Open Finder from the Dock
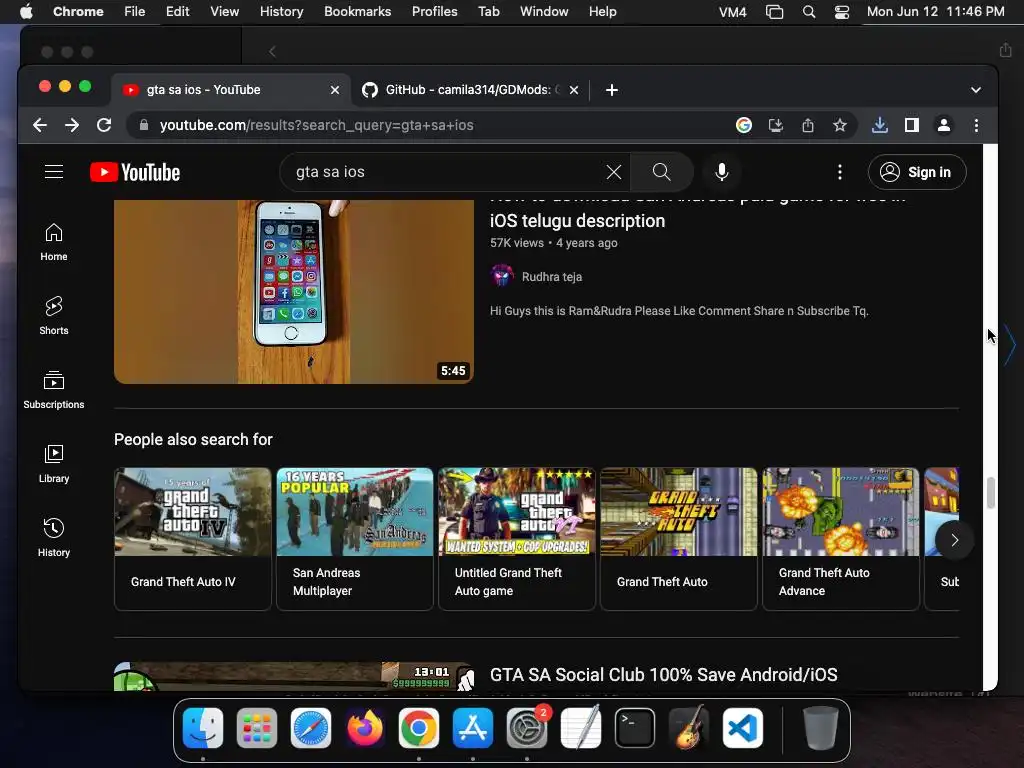Screen dimensions: 1024x768 pos(203,728)
